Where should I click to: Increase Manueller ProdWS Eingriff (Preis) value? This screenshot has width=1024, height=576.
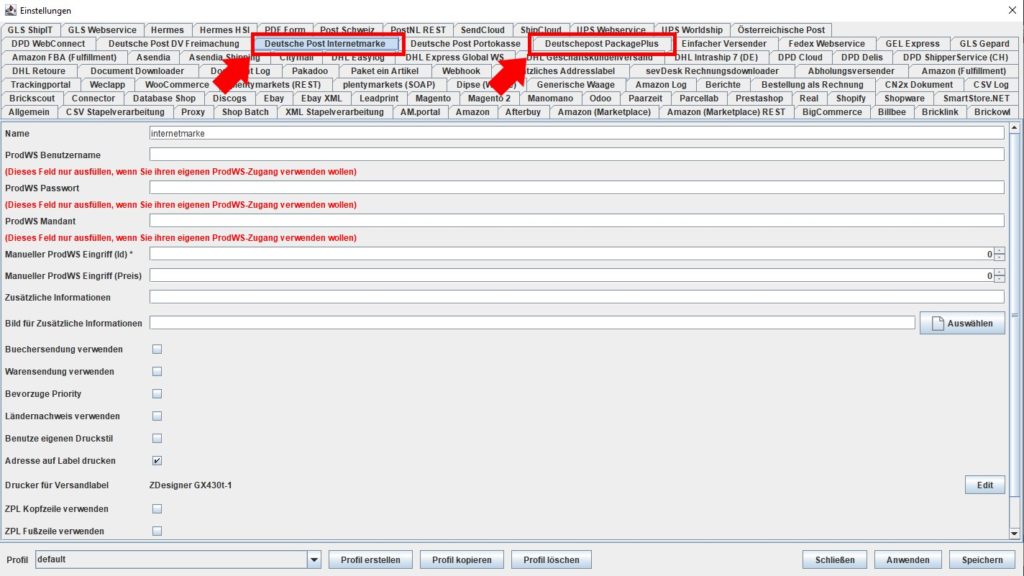[x=999, y=272]
